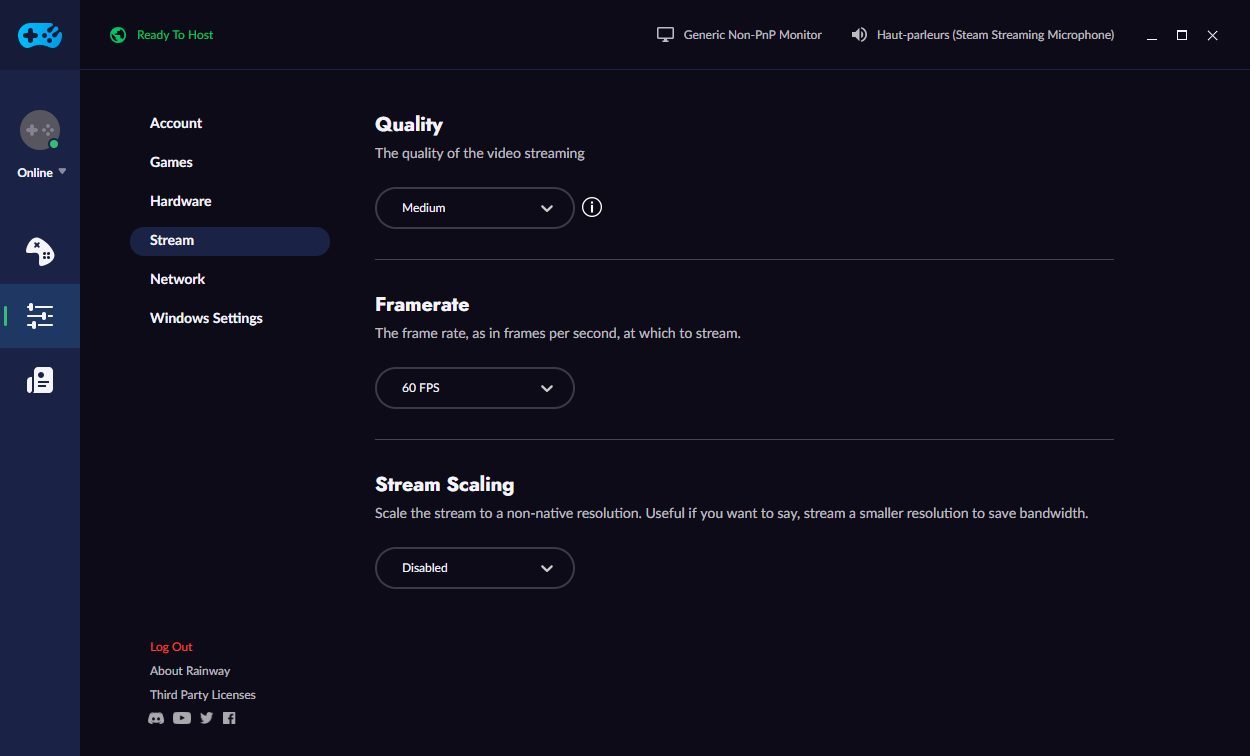Switch to the Account settings tab
The height and width of the screenshot is (756, 1250).
(x=176, y=123)
